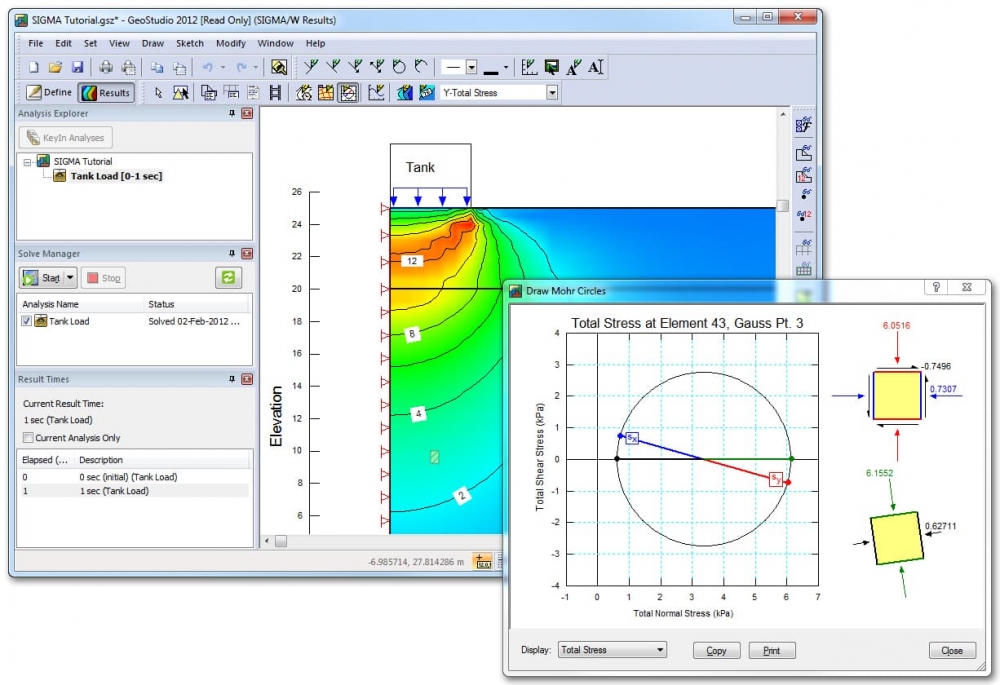Click the KeyIn Analyses button
The image size is (1000, 685).
pos(66,138)
